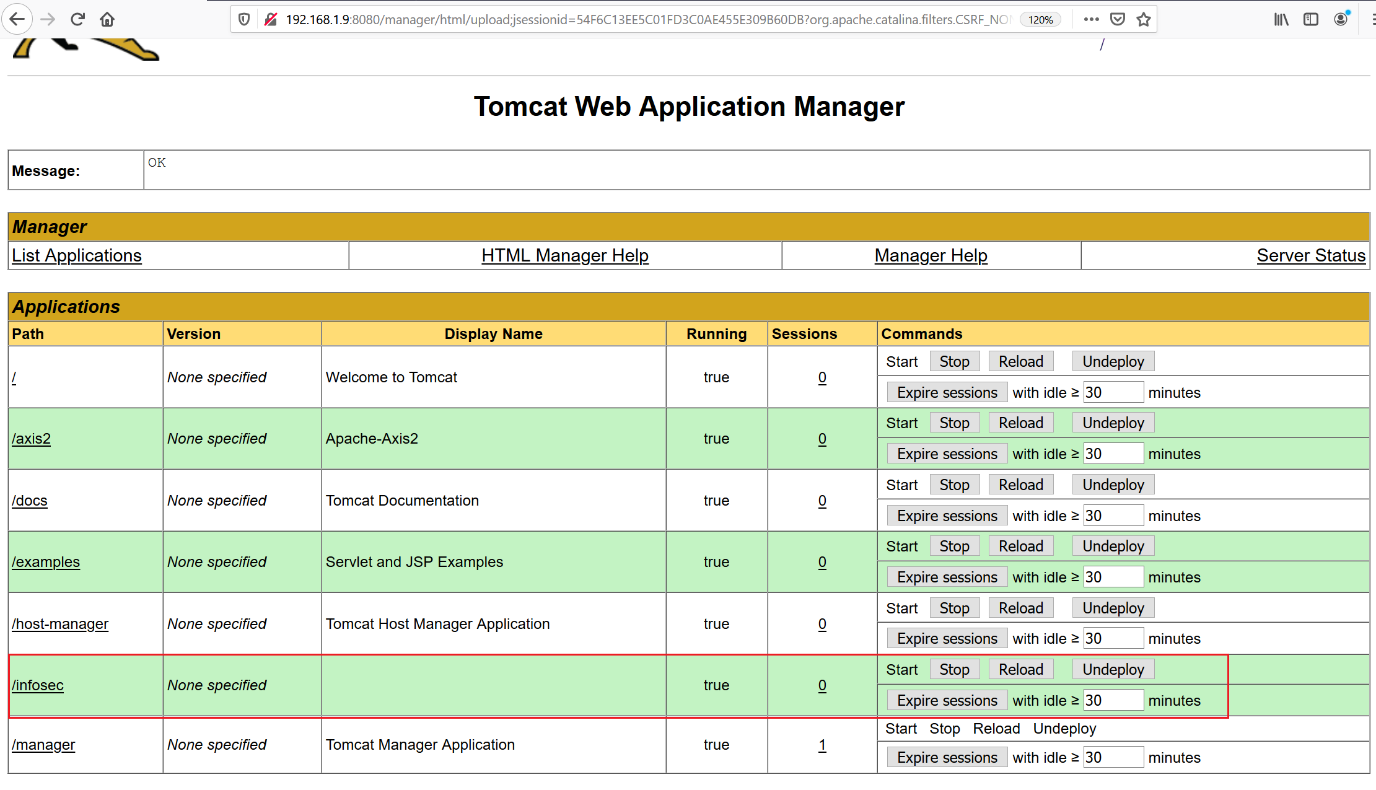
Task: Stop the /axis2 application
Action: [954, 423]
